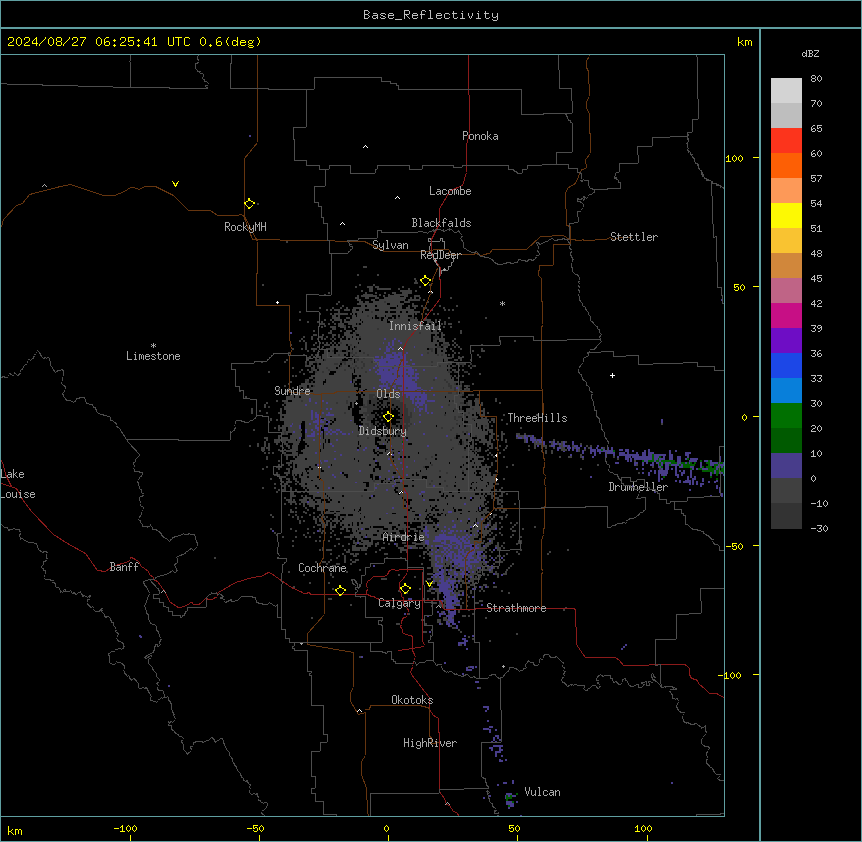Click the Stettler town label

(634, 237)
